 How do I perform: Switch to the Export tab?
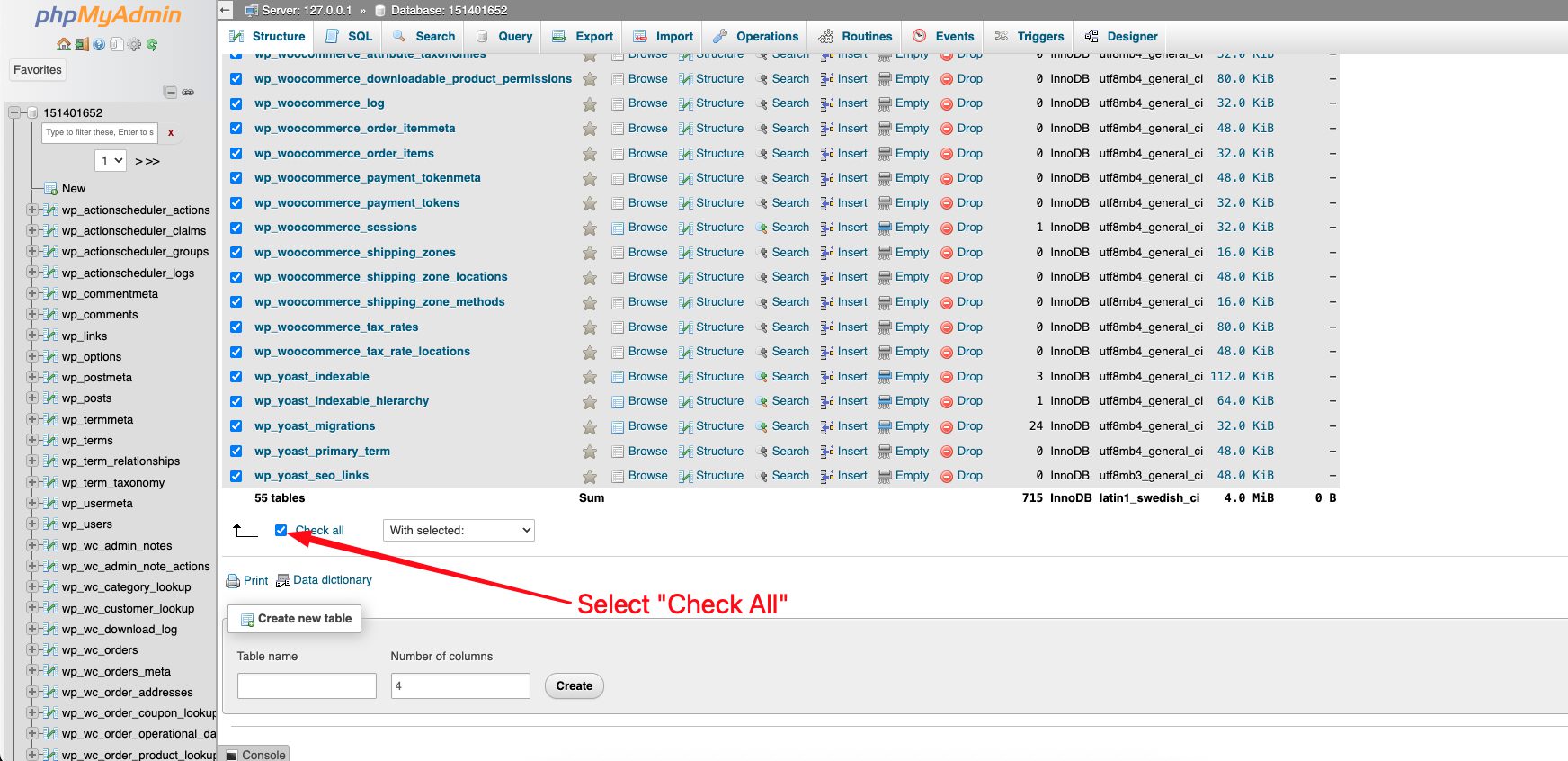(x=584, y=37)
